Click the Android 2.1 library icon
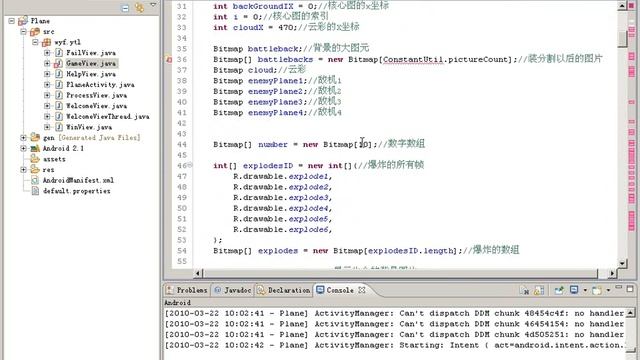 pos(35,148)
